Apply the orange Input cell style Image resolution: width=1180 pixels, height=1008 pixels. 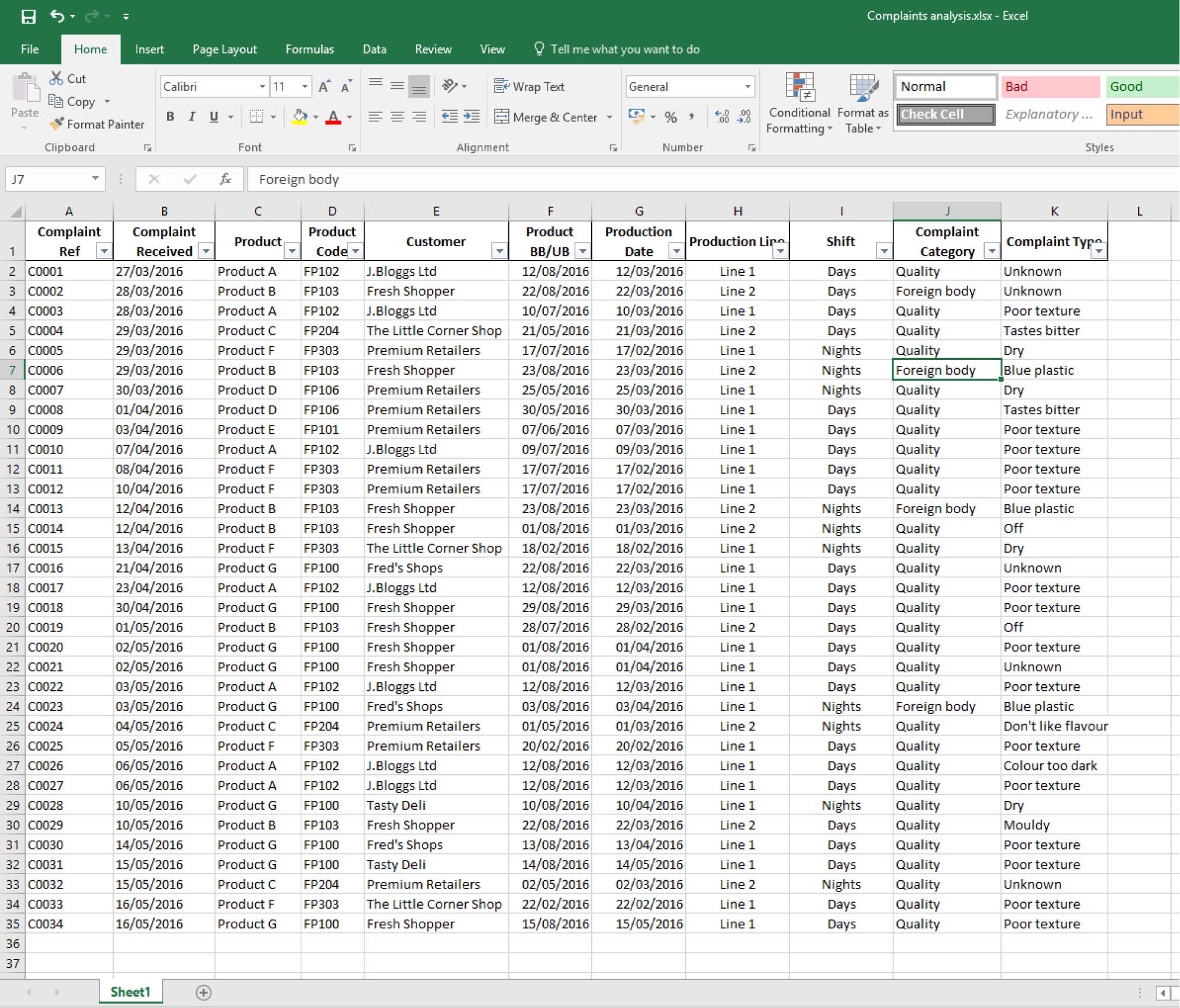click(x=1143, y=114)
